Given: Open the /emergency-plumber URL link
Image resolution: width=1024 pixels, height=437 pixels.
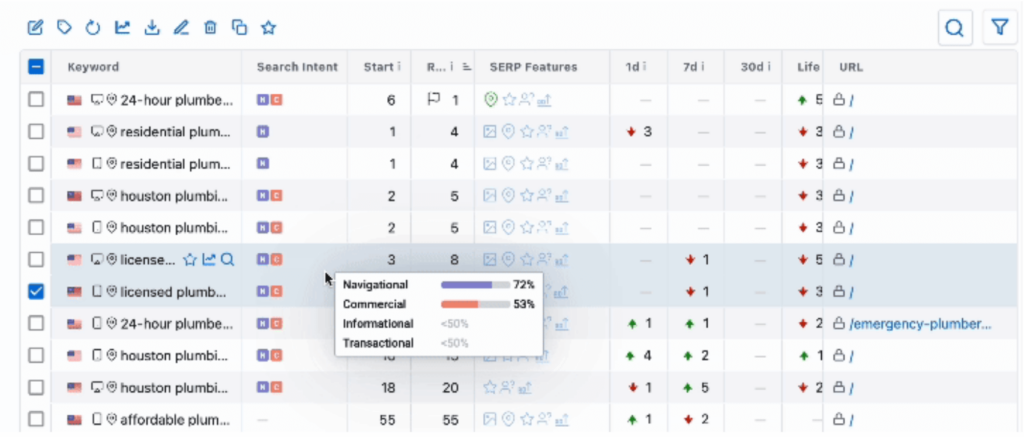Looking at the screenshot, I should tap(920, 323).
